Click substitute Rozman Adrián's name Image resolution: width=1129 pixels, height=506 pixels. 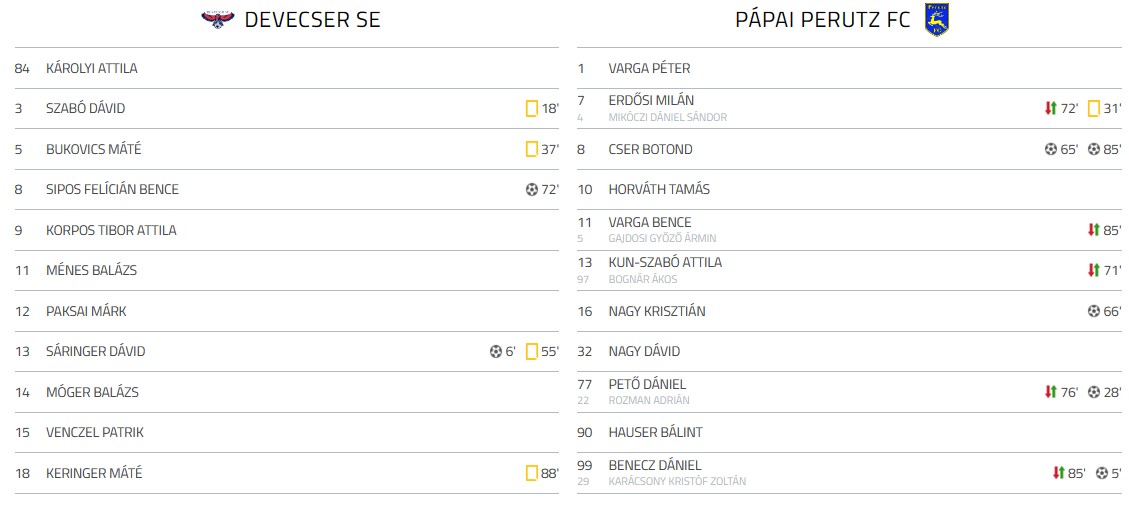pos(649,401)
